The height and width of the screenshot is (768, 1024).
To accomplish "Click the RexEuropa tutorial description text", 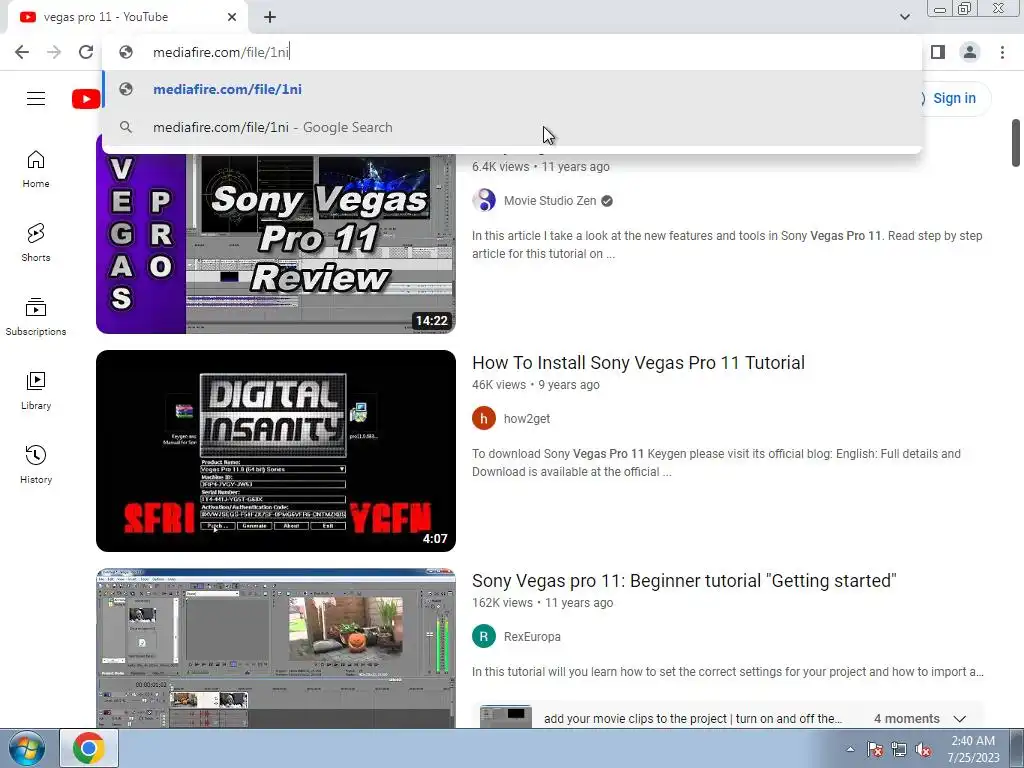I will pyautogui.click(x=728, y=672).
